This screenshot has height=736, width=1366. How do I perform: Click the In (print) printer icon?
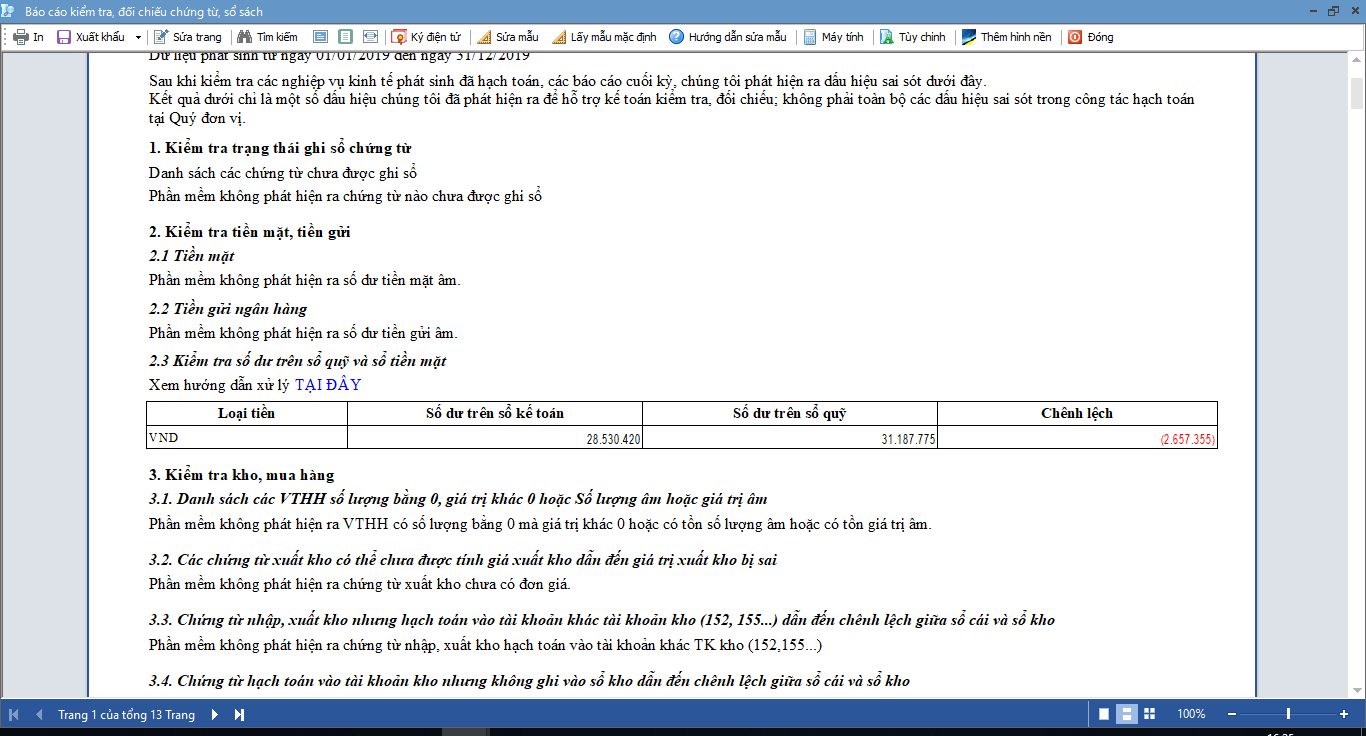[x=20, y=37]
